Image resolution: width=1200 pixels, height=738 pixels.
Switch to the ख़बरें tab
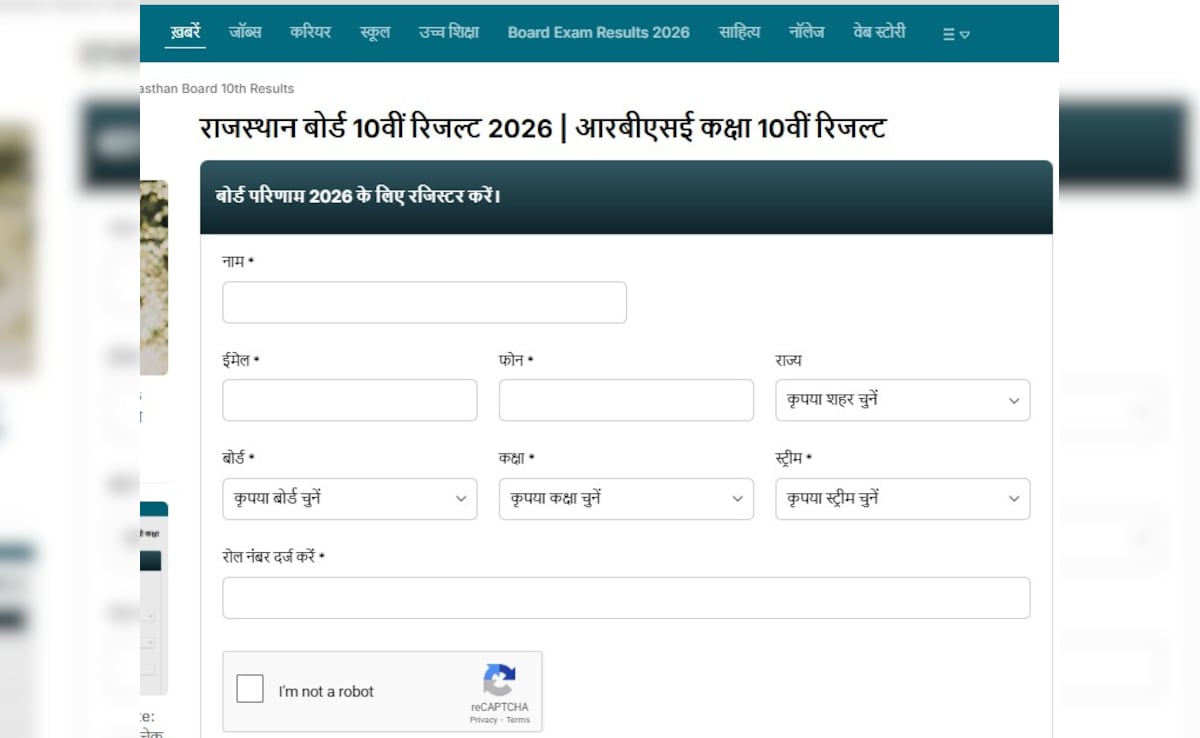[185, 31]
